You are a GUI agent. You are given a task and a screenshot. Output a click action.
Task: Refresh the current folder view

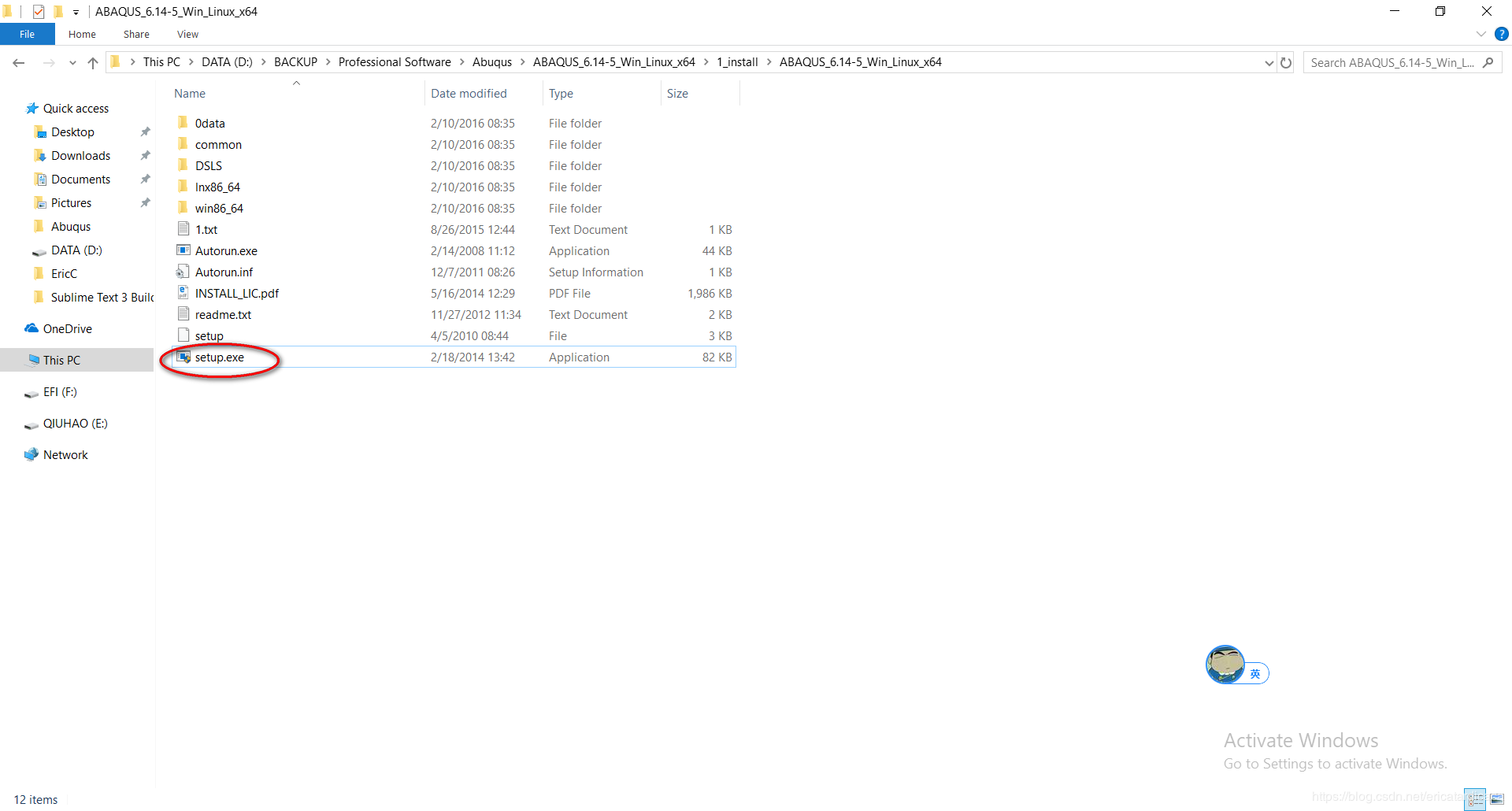click(1286, 62)
